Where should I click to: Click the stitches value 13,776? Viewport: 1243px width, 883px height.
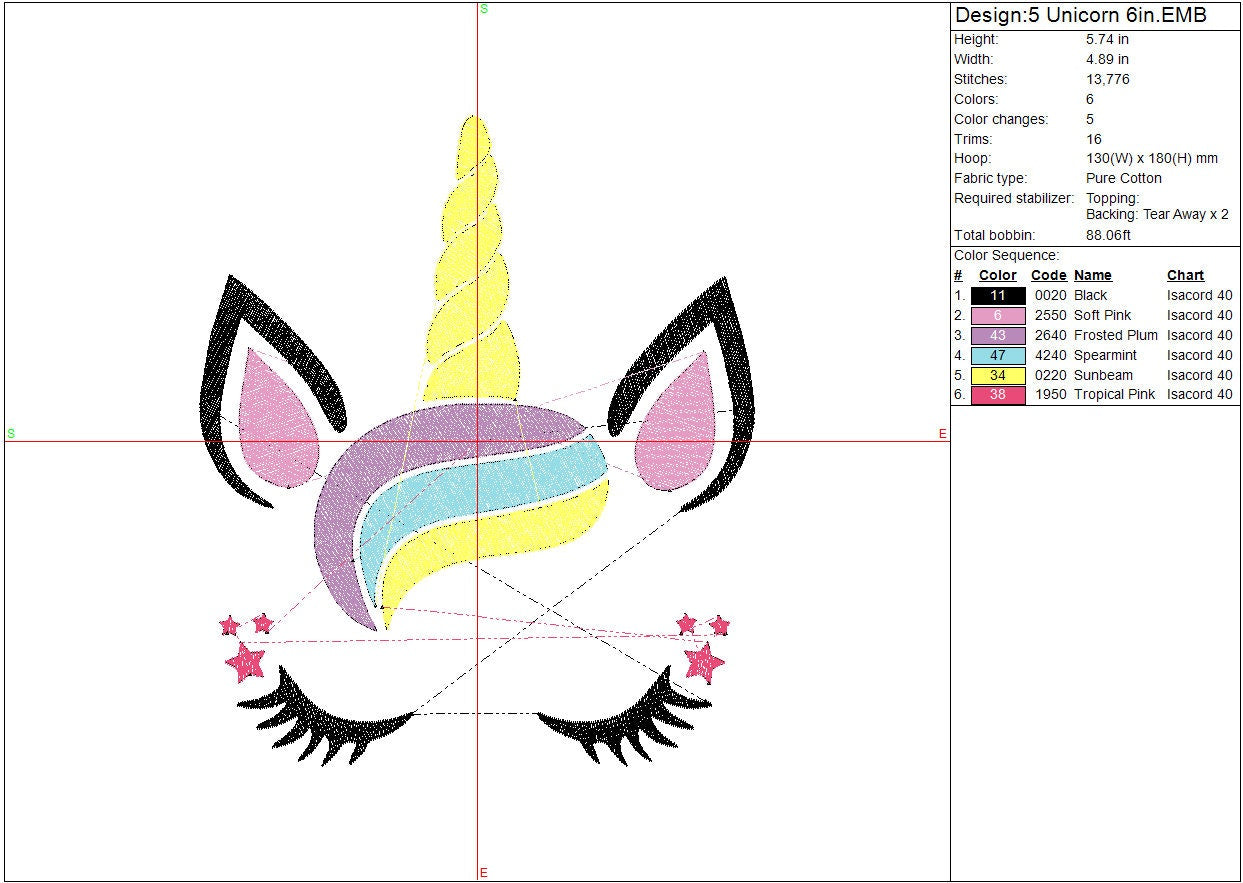tap(1107, 79)
